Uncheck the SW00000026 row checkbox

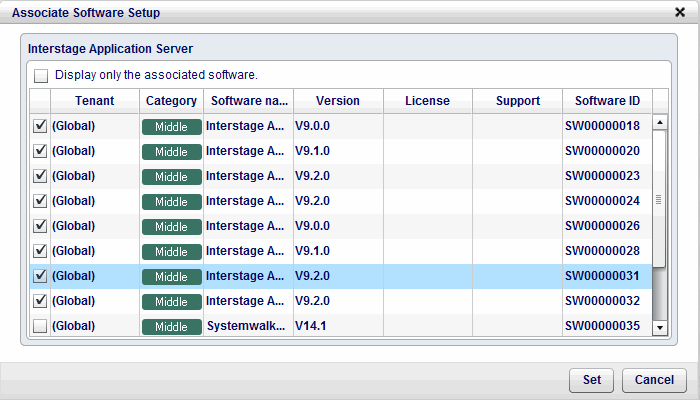(x=40, y=226)
